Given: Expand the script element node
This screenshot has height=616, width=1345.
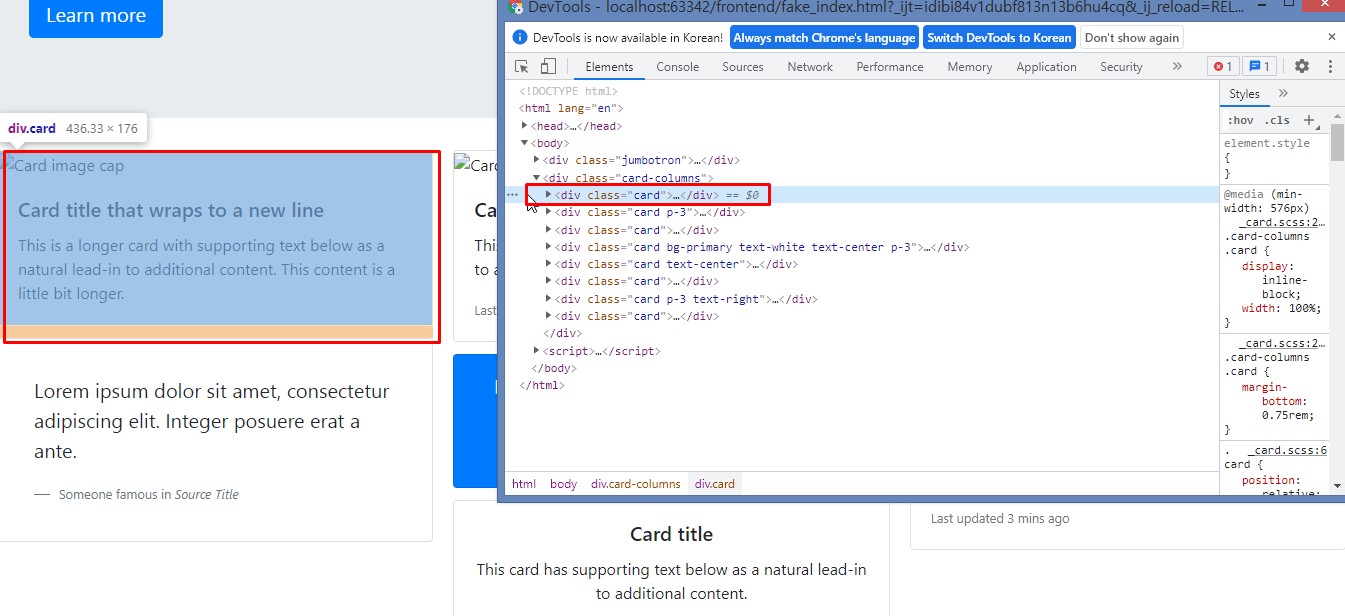Looking at the screenshot, I should point(538,351).
